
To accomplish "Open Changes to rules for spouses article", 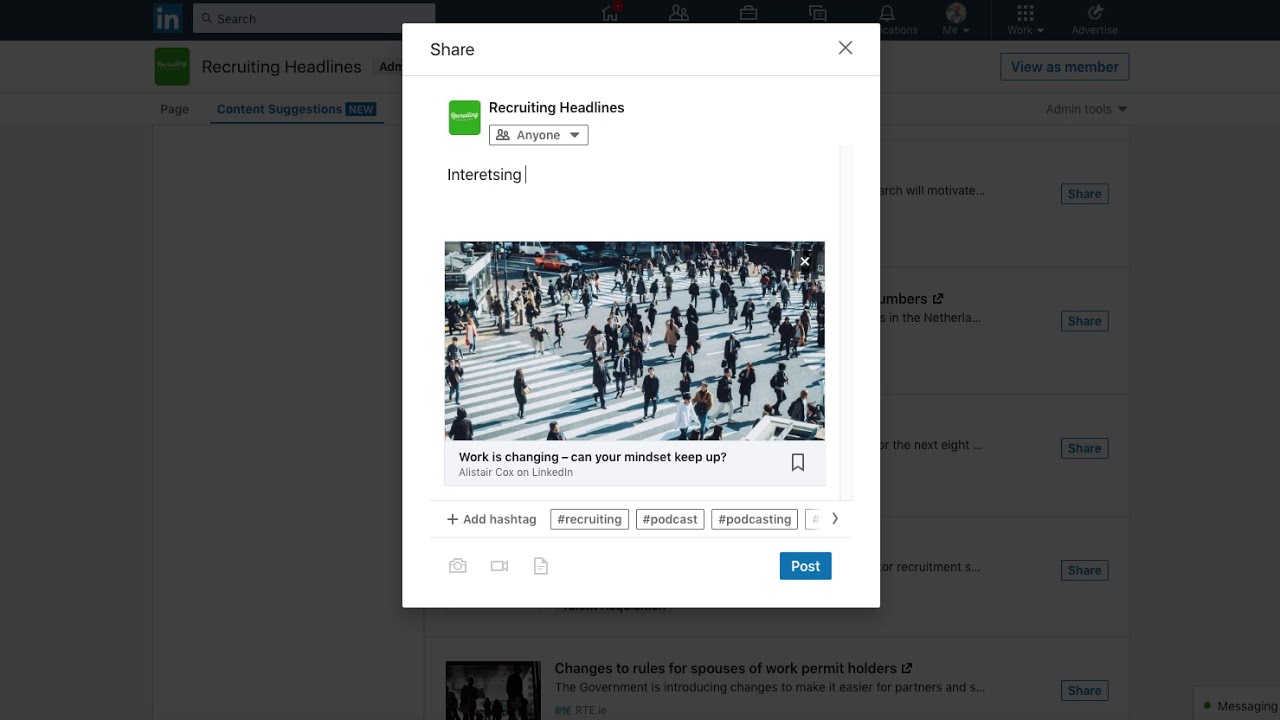I will (x=733, y=668).
